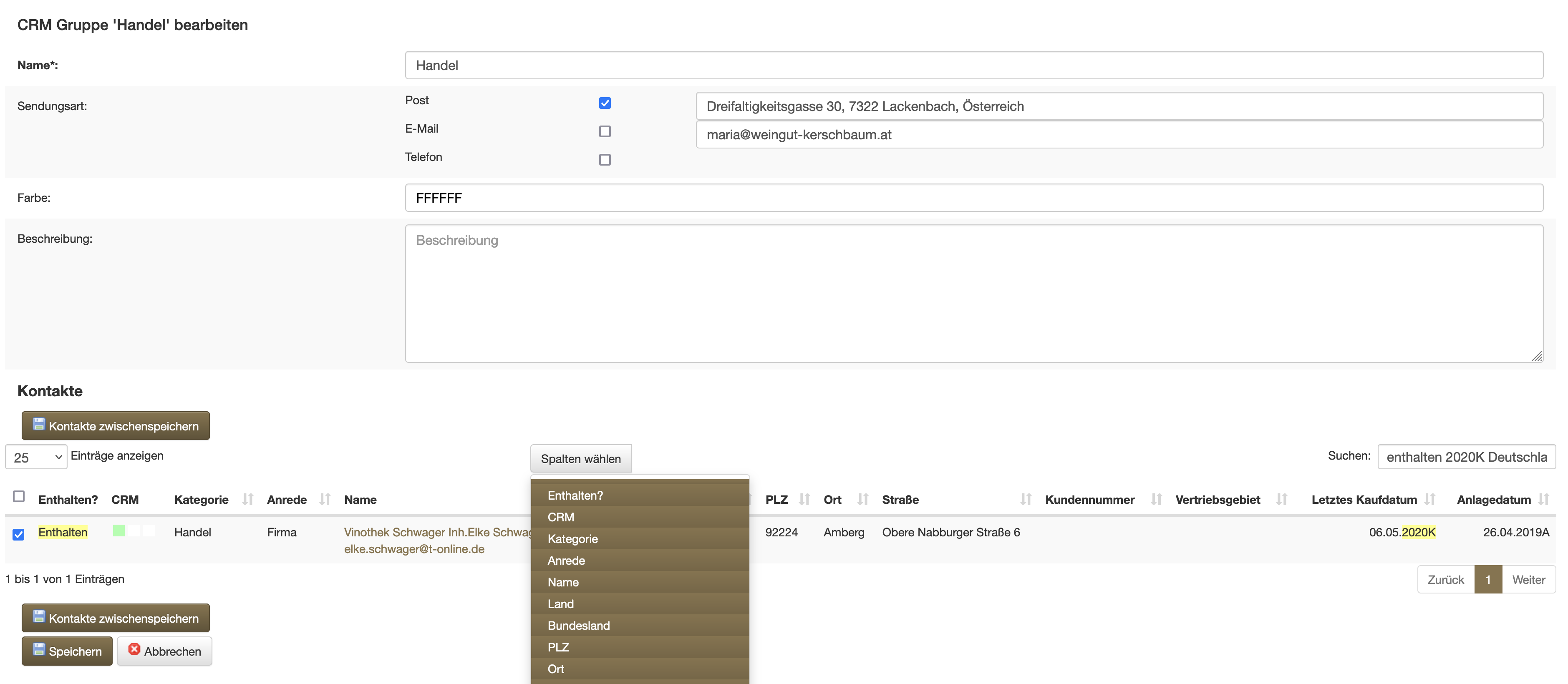
Task: Open elke.schwager@t-online.de email link
Action: (414, 549)
